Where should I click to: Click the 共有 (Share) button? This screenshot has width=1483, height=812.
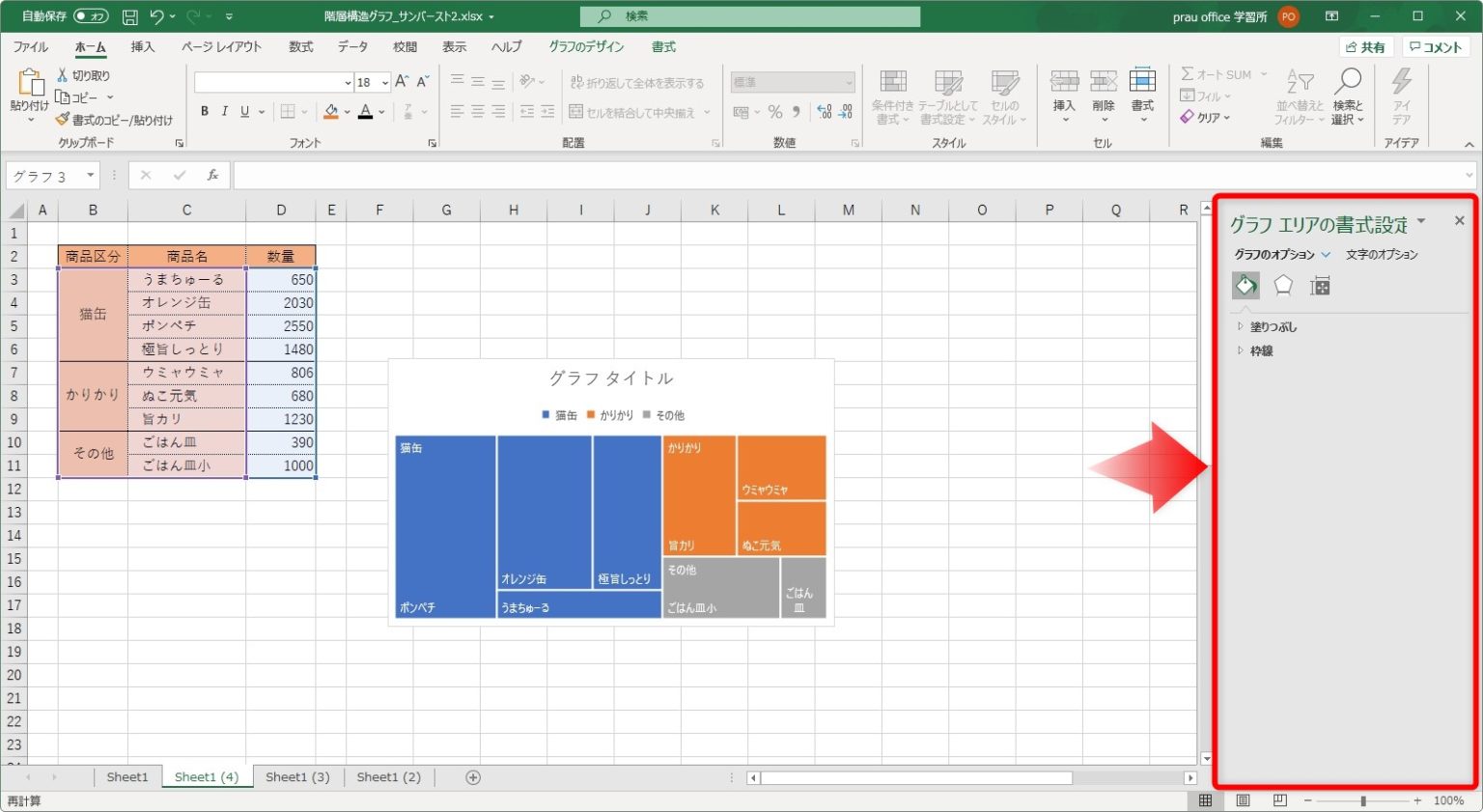coord(1365,45)
